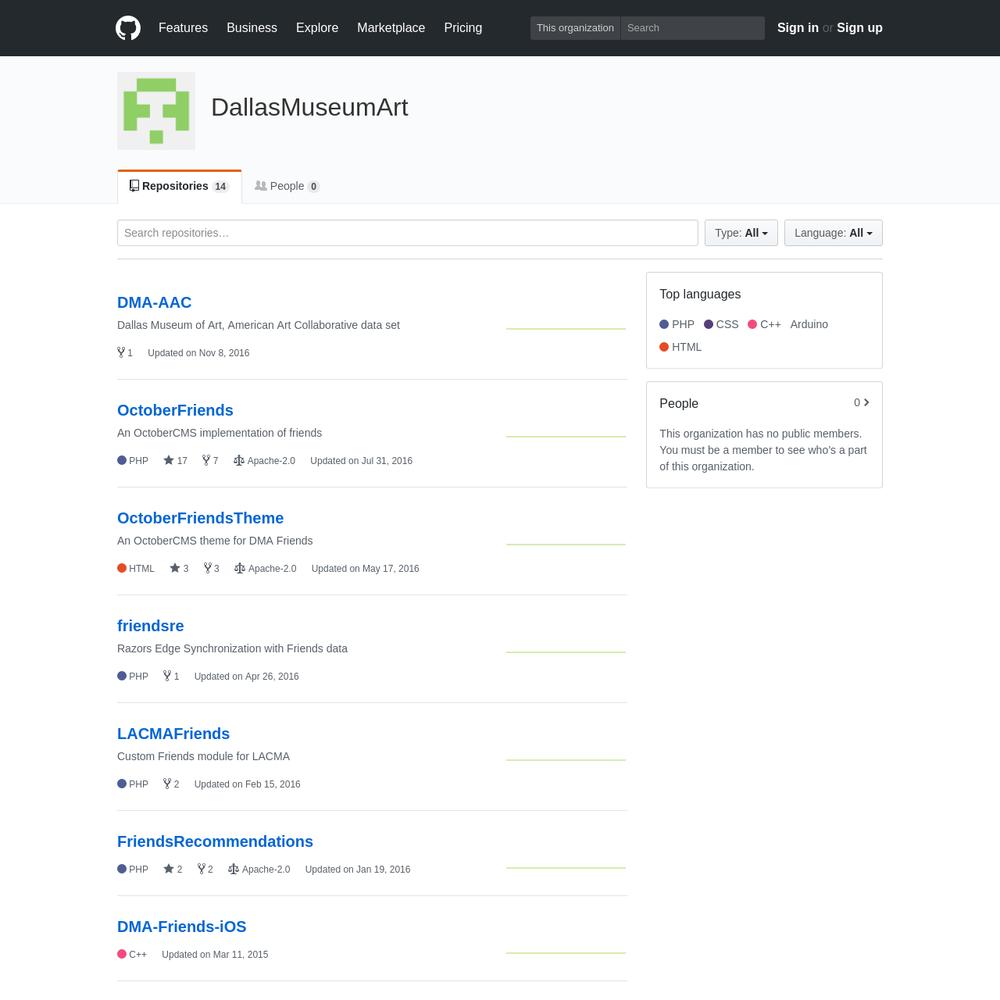Click the fork count 7 on OctoberFriends
This screenshot has width=1000, height=1000.
tap(210, 460)
